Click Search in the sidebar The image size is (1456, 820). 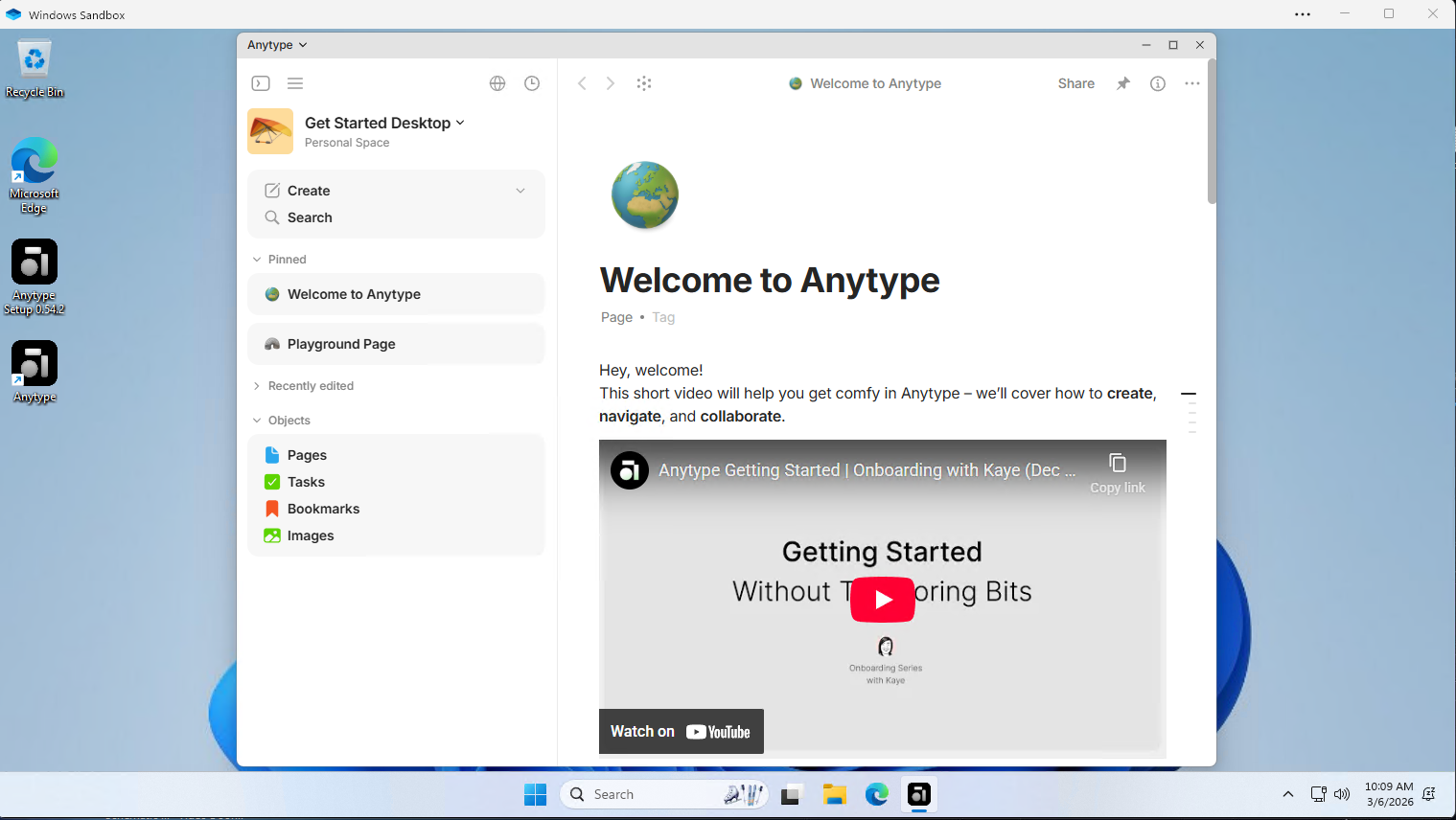(310, 217)
